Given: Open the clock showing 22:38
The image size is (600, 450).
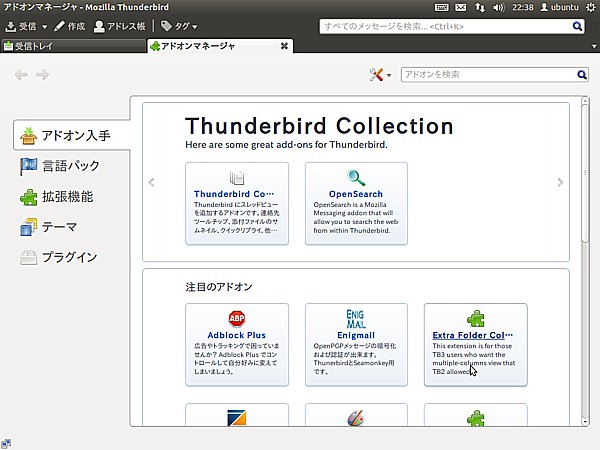Looking at the screenshot, I should click(x=523, y=7).
